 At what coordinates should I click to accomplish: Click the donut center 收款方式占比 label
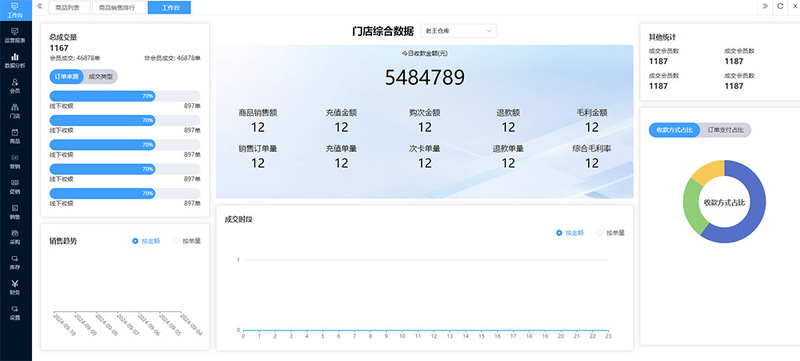pos(724,202)
